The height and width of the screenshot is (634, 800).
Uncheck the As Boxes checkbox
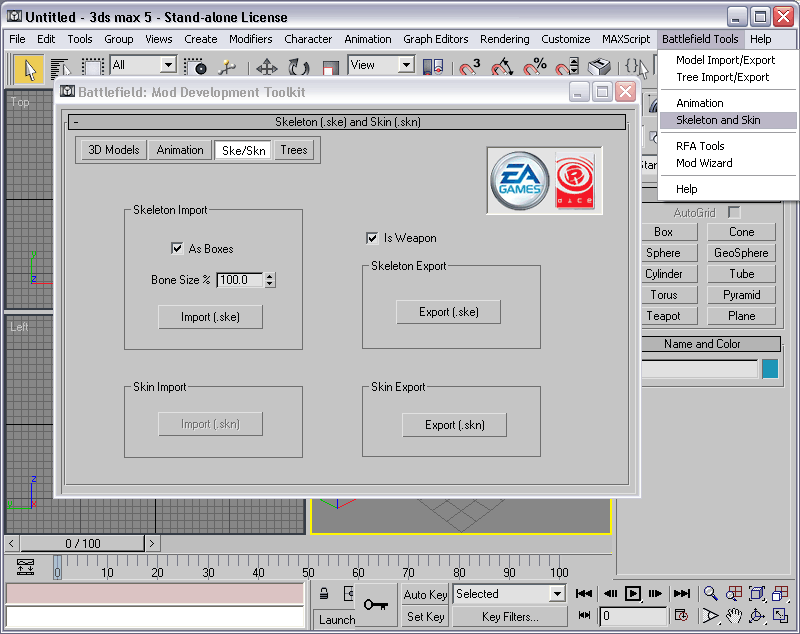coord(177,248)
